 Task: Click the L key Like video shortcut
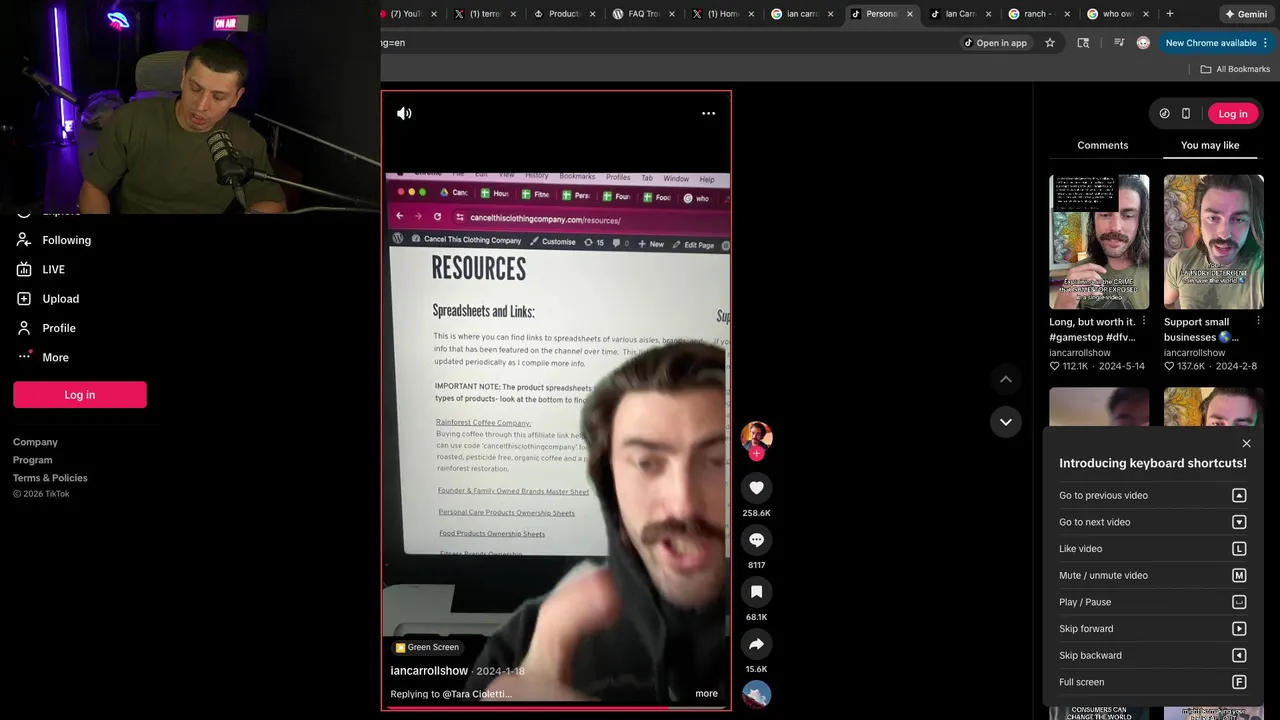pyautogui.click(x=1239, y=549)
